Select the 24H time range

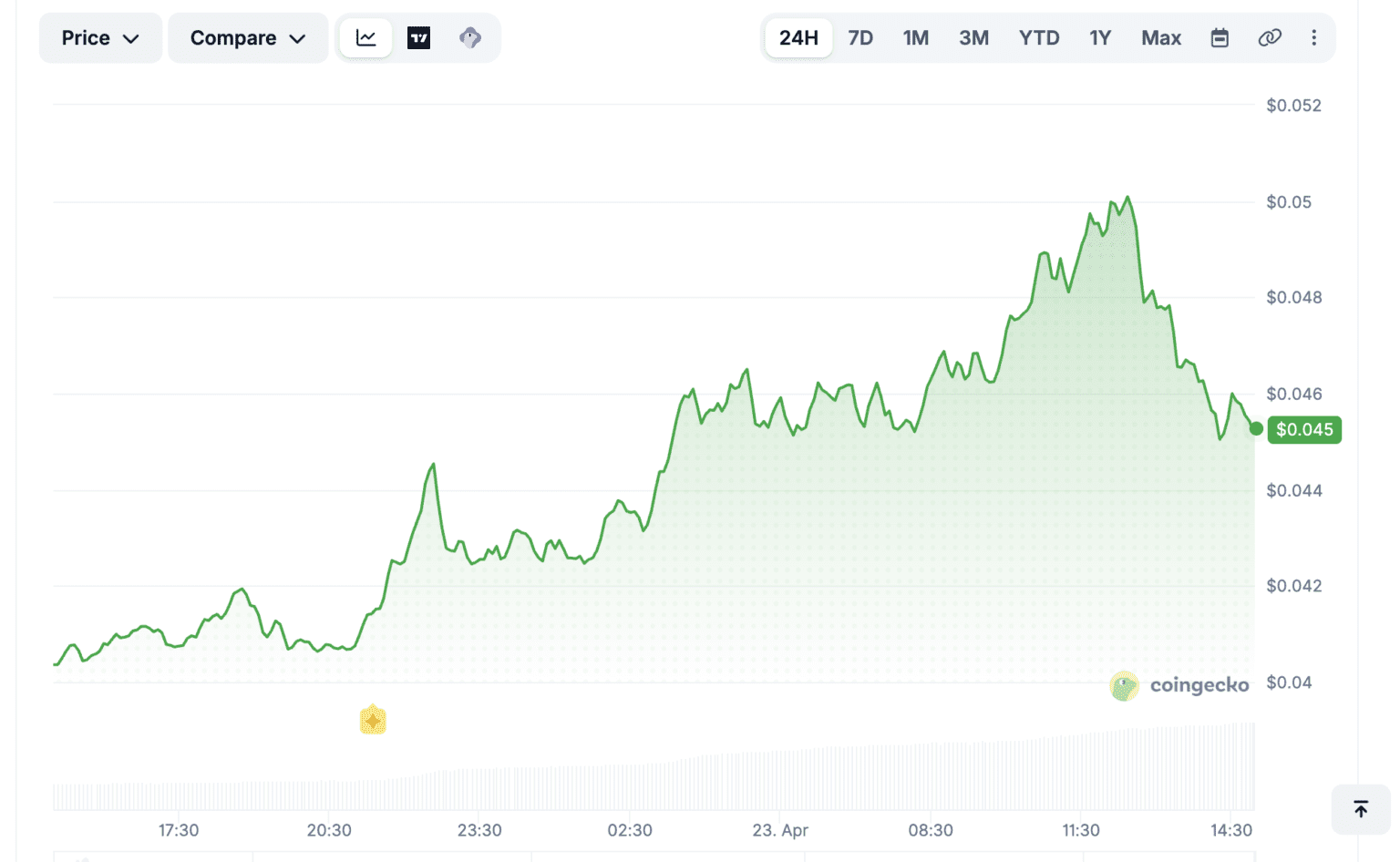coord(798,38)
